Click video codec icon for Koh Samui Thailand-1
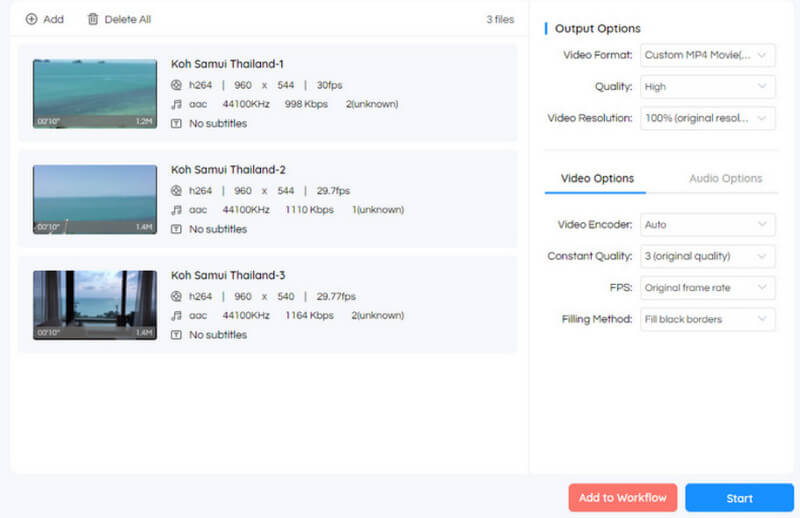This screenshot has height=518, width=800. coord(177,85)
